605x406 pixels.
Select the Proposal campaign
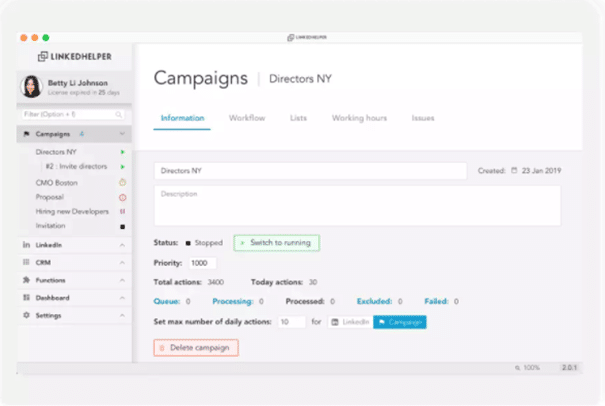click(x=49, y=197)
